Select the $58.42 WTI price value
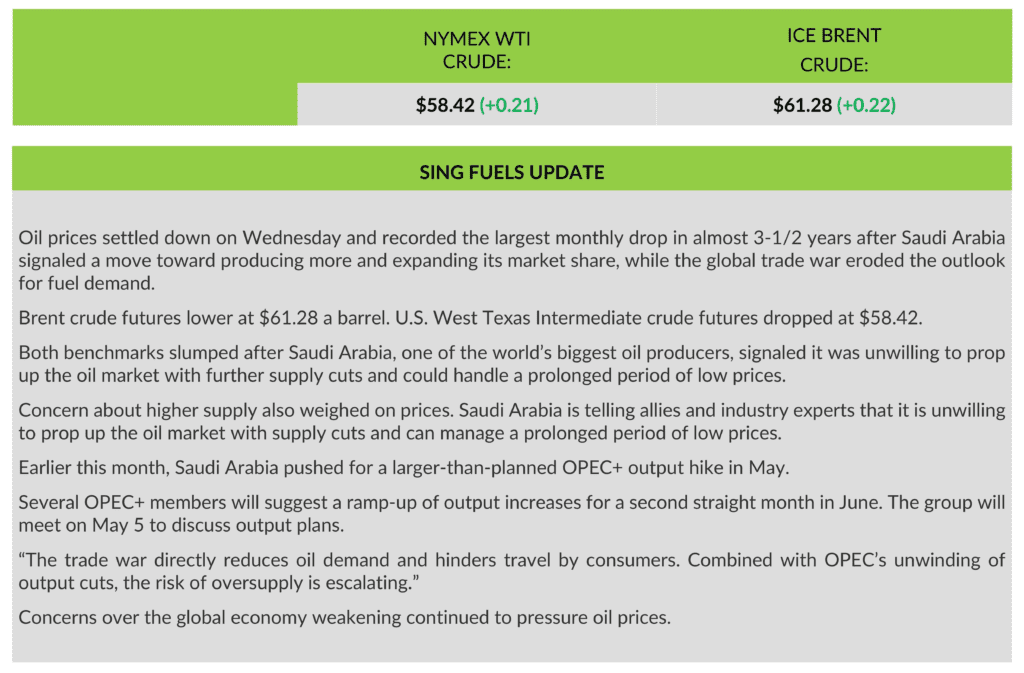Screen dimensions: 1024x673 click(x=445, y=105)
